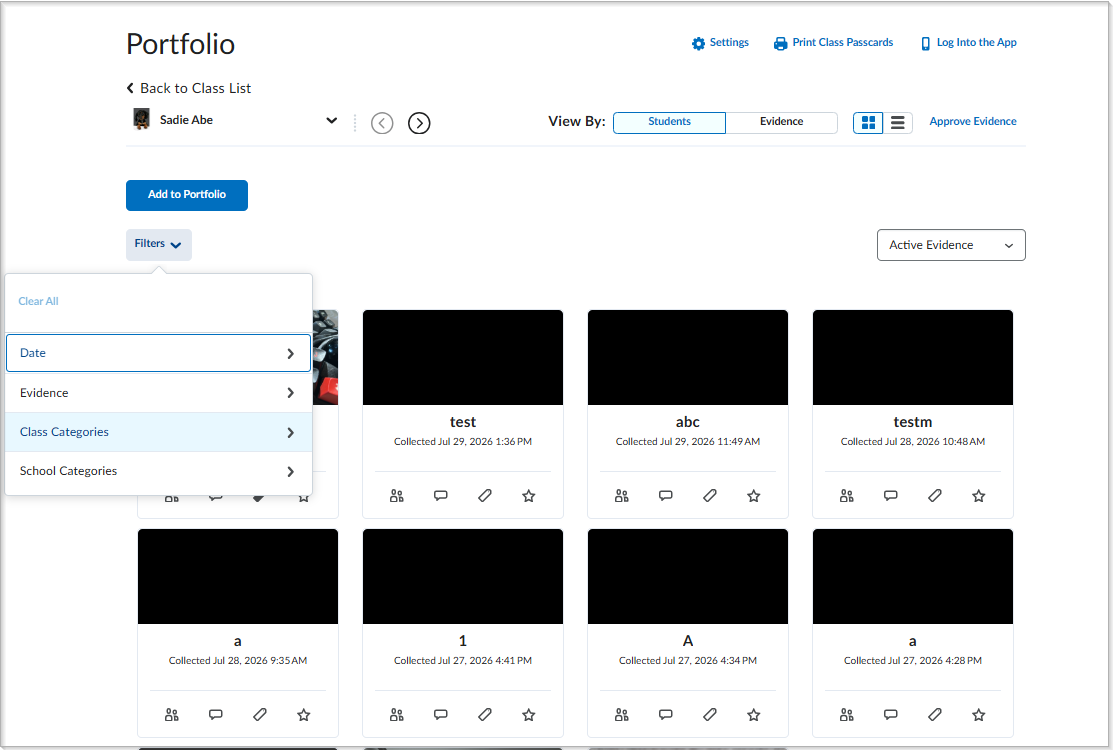Image resolution: width=1113 pixels, height=750 pixels.
Task: Open comments on the 4:34 PM card
Action: 666,715
